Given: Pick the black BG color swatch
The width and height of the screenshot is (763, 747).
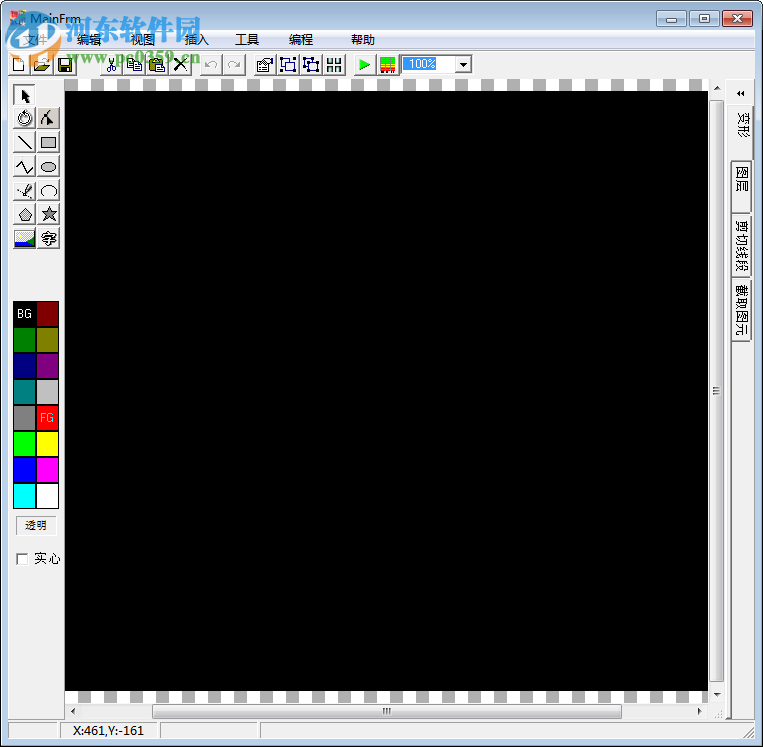Looking at the screenshot, I should 24,314.
